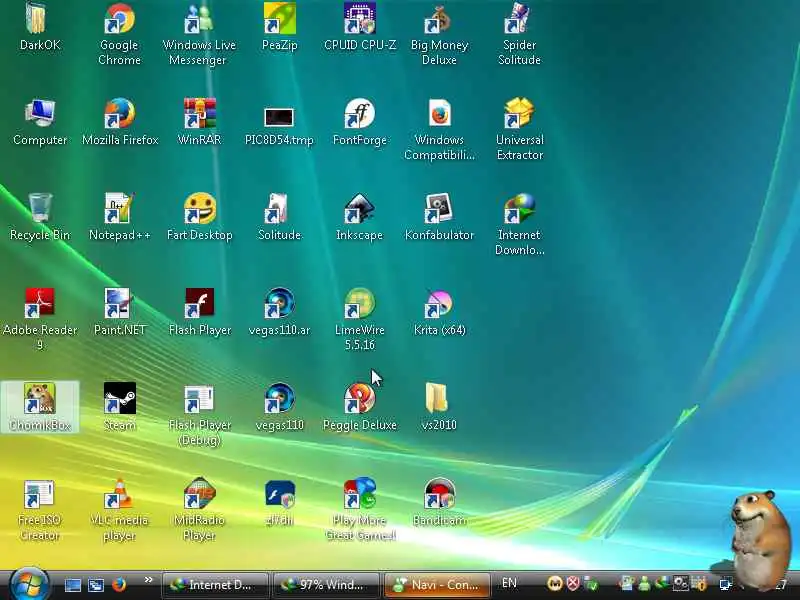Select the PIC8D54.tmp file
The image size is (800, 600).
(279, 117)
